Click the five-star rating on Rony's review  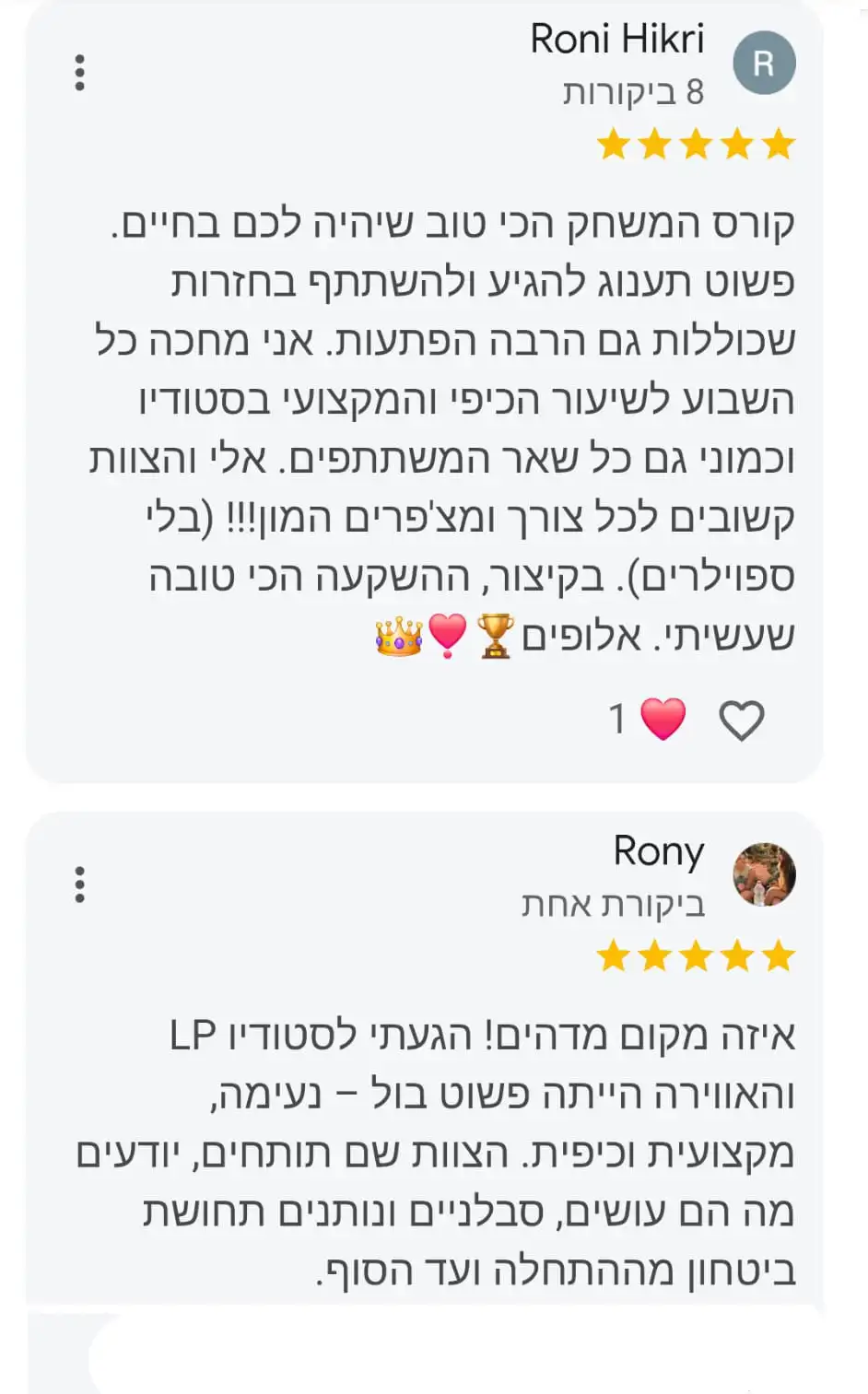click(696, 956)
